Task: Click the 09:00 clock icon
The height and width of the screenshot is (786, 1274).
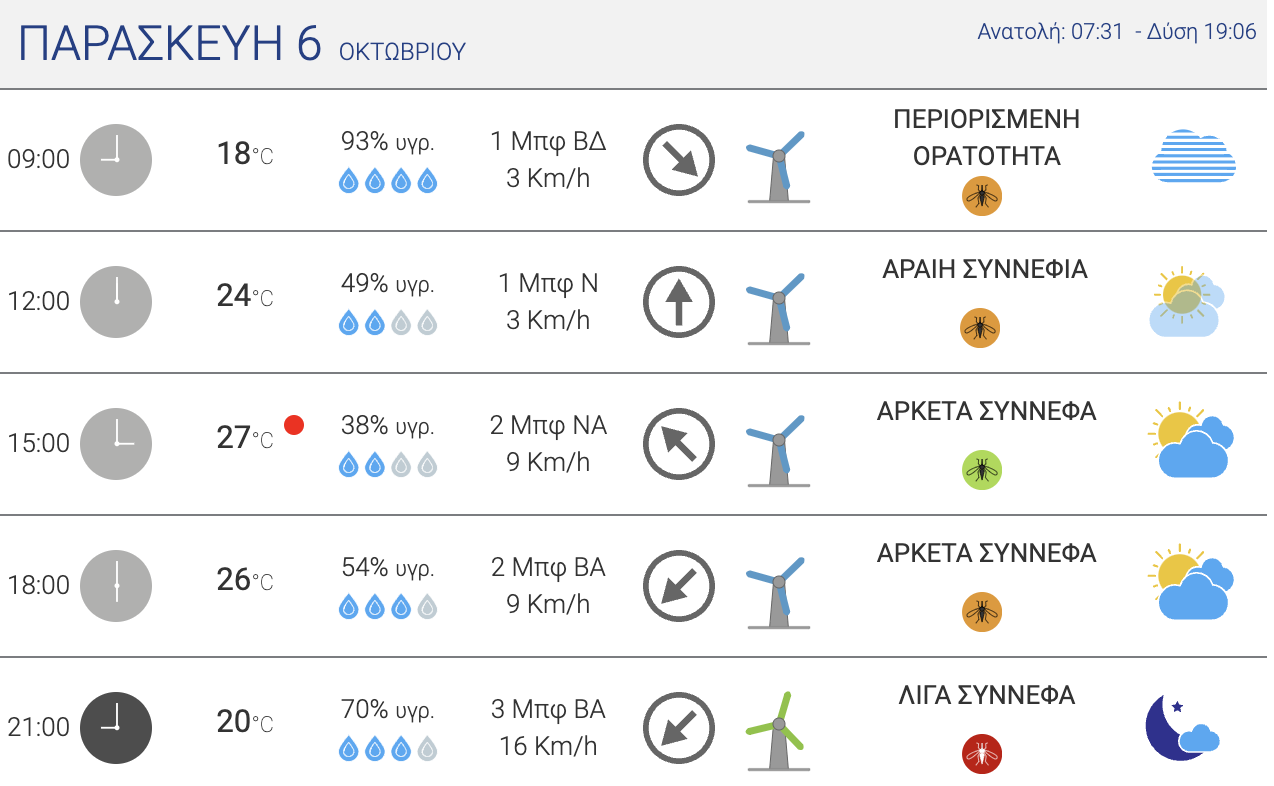Action: (116, 160)
